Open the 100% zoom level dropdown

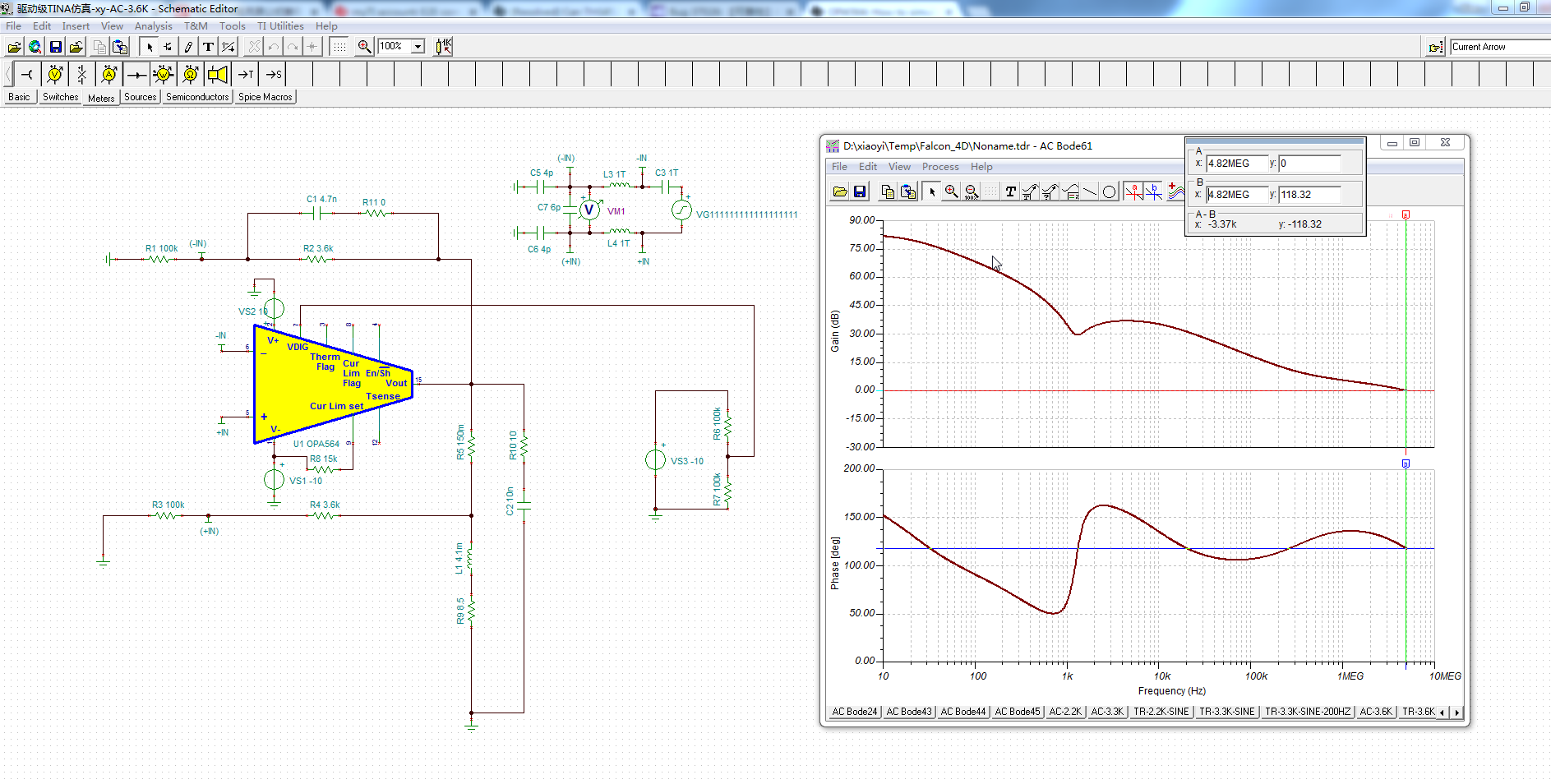(418, 47)
